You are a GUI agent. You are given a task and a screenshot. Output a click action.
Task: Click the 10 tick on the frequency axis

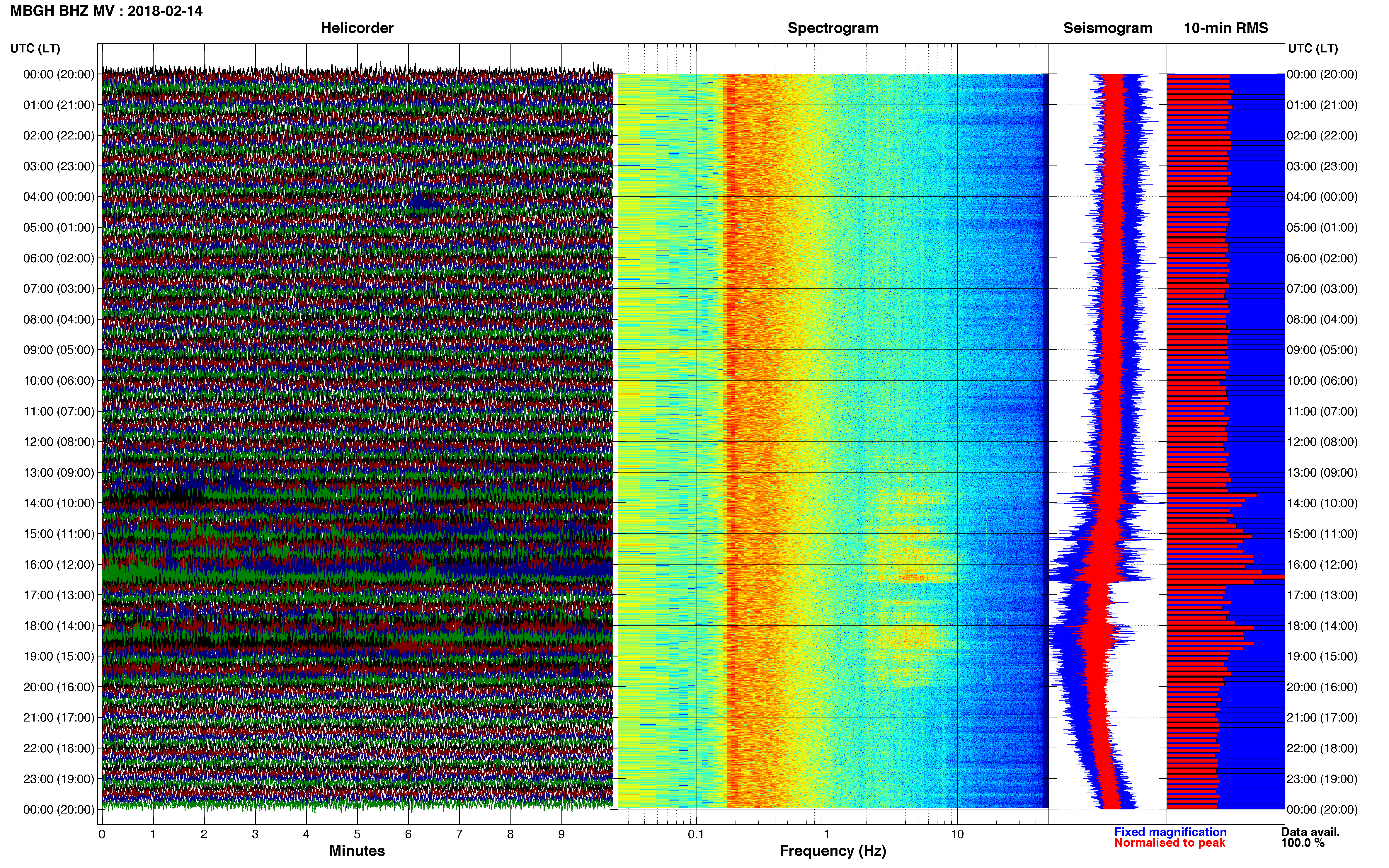[x=957, y=834]
